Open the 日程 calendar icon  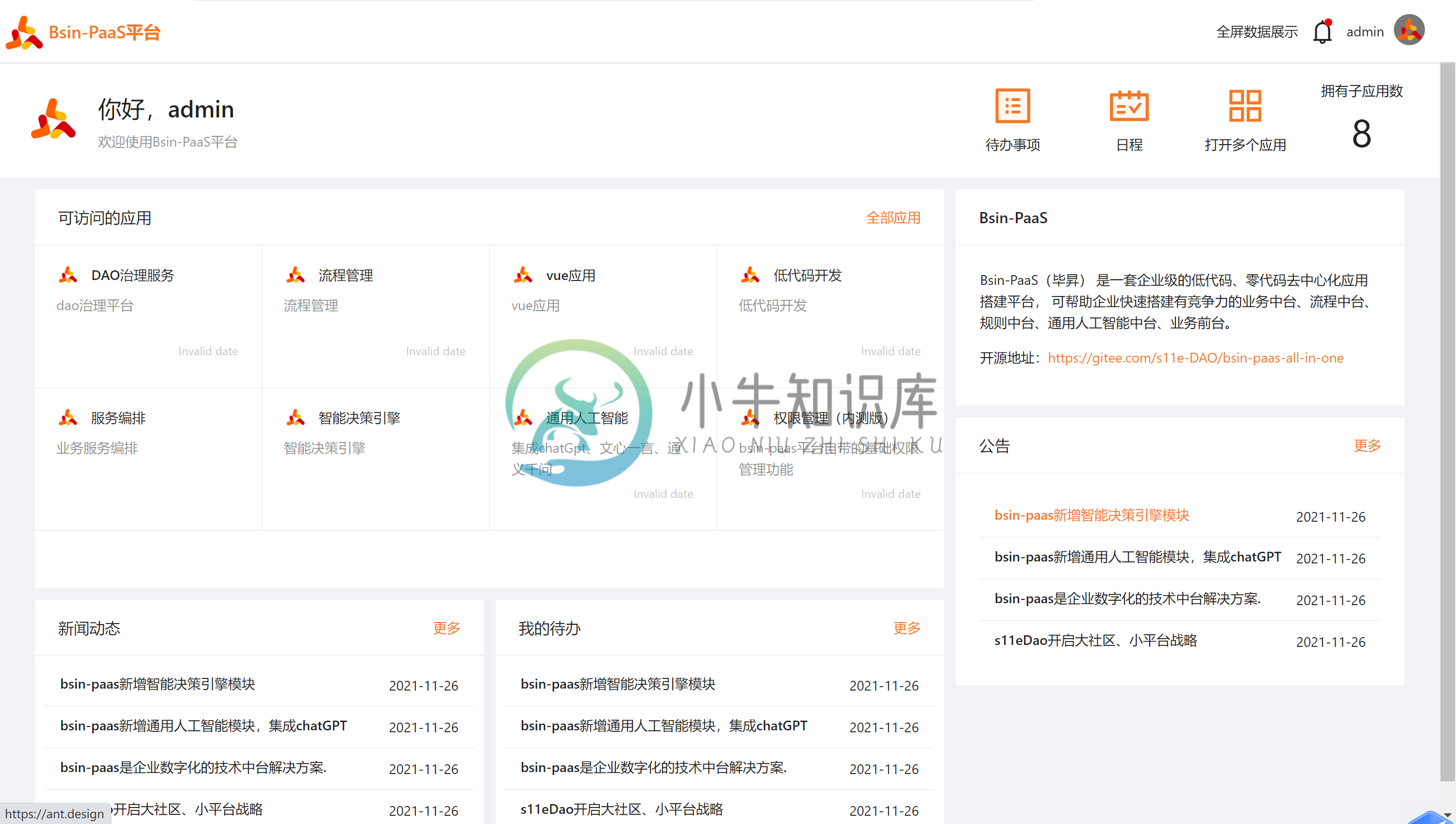point(1129,106)
